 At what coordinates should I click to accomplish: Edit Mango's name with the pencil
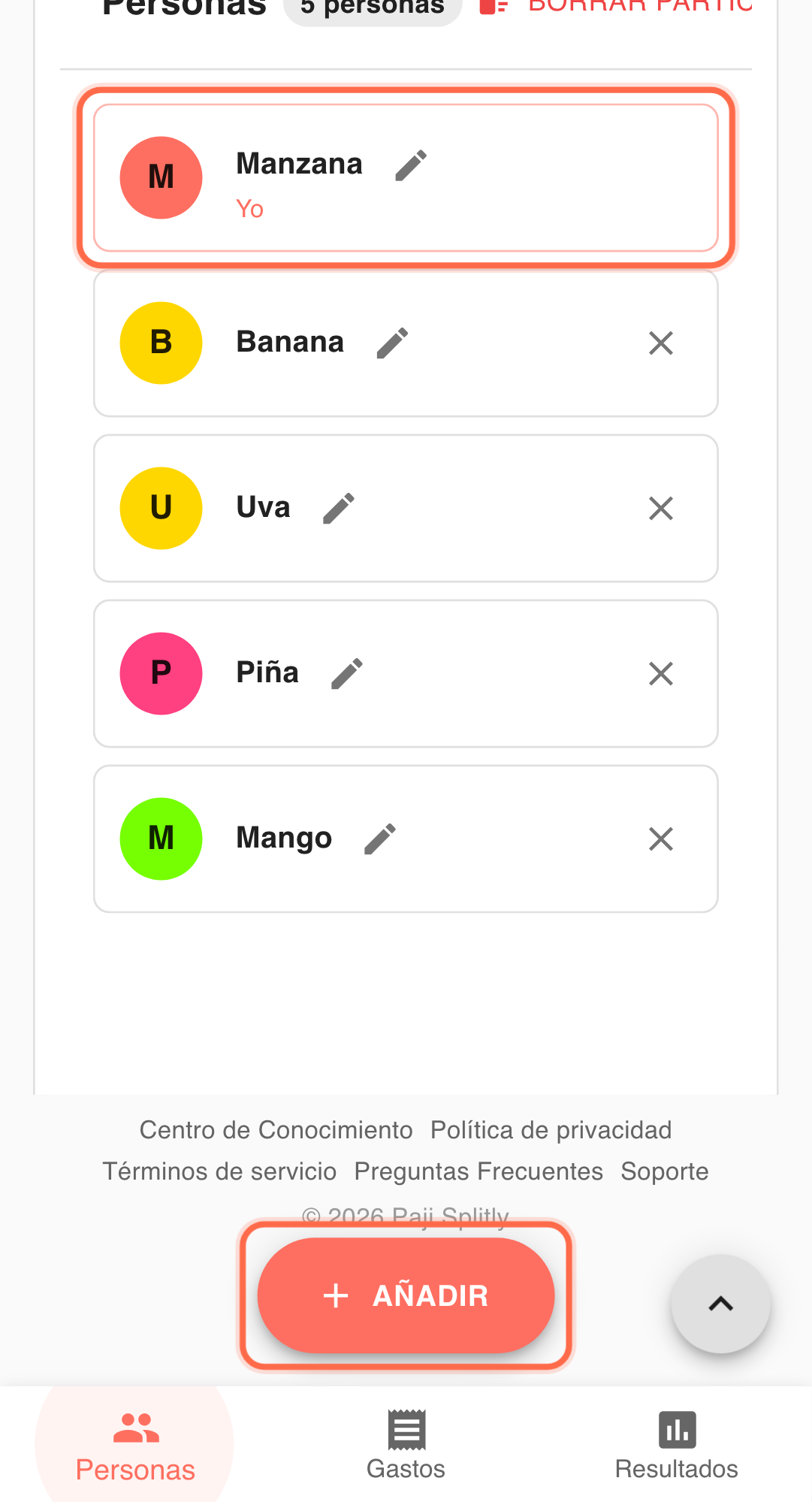point(380,839)
